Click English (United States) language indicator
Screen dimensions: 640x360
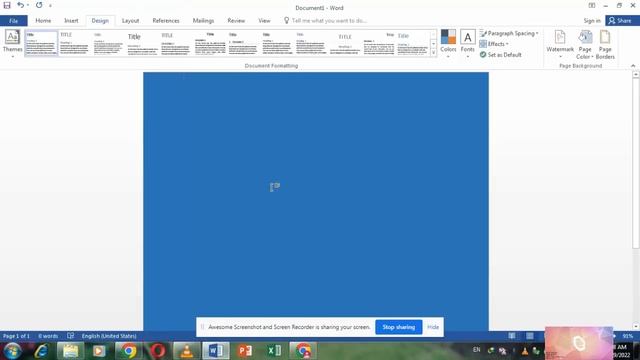click(109, 336)
